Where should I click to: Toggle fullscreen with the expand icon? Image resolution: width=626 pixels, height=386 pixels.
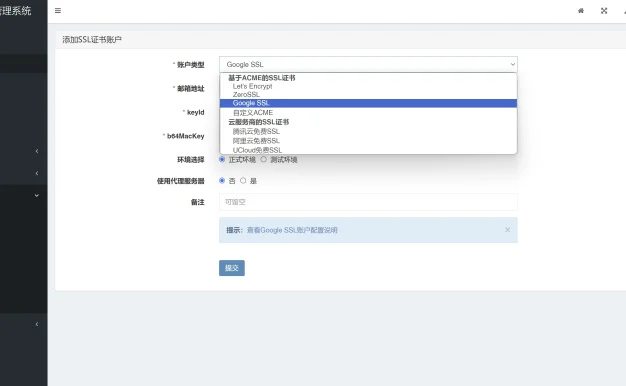pos(604,11)
